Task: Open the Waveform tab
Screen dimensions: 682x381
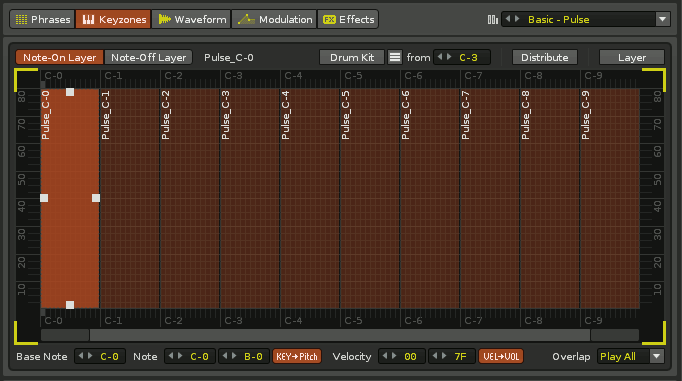Action: pyautogui.click(x=191, y=20)
